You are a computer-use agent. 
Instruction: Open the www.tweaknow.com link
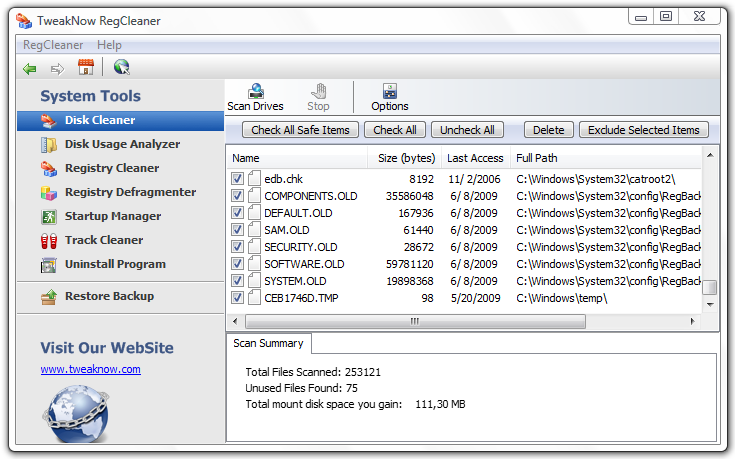[x=90, y=369]
